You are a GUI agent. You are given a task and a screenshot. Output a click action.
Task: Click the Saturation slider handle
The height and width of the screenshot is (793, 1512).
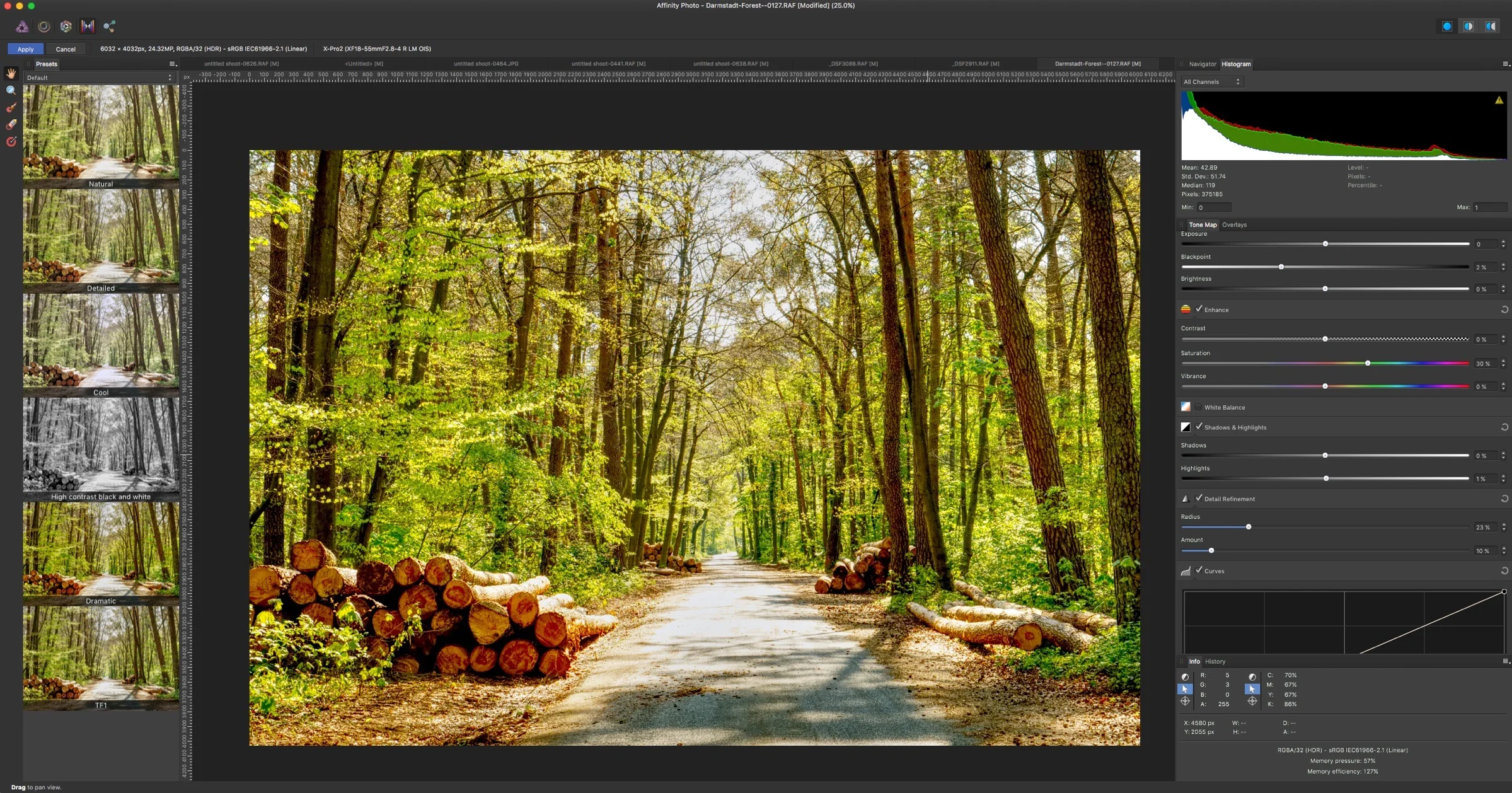(1367, 363)
